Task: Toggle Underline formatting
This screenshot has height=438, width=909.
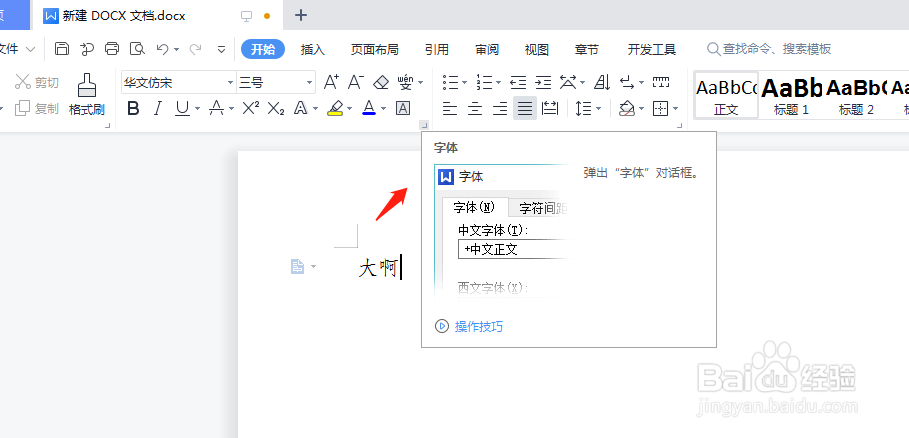Action: (x=183, y=108)
